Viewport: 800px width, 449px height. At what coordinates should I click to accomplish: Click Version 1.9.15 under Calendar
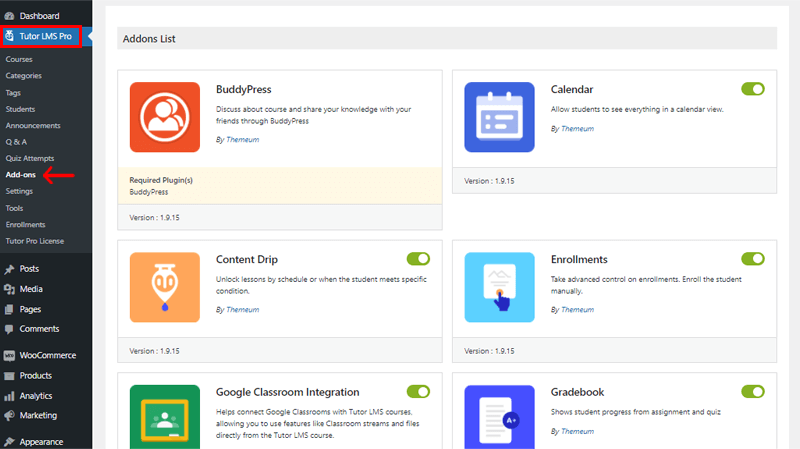(x=489, y=181)
